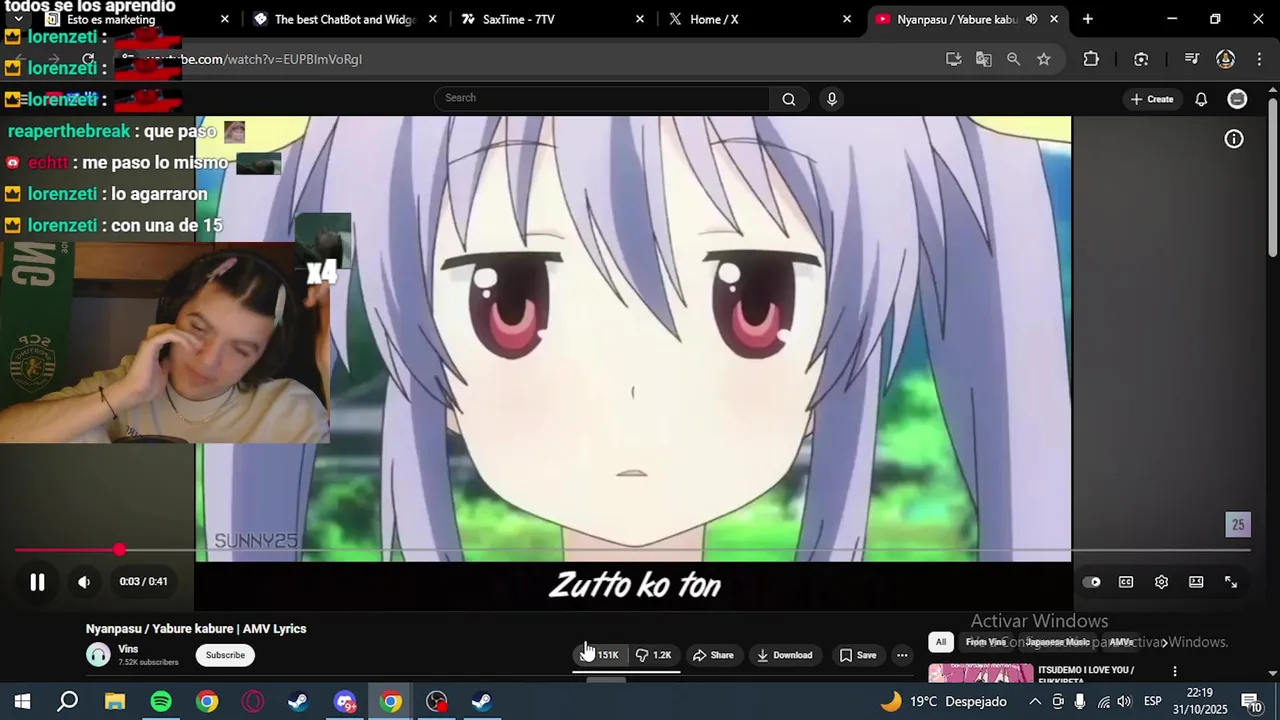Open more actions three-dot menu
This screenshot has width=1280, height=720.
pyautogui.click(x=902, y=655)
